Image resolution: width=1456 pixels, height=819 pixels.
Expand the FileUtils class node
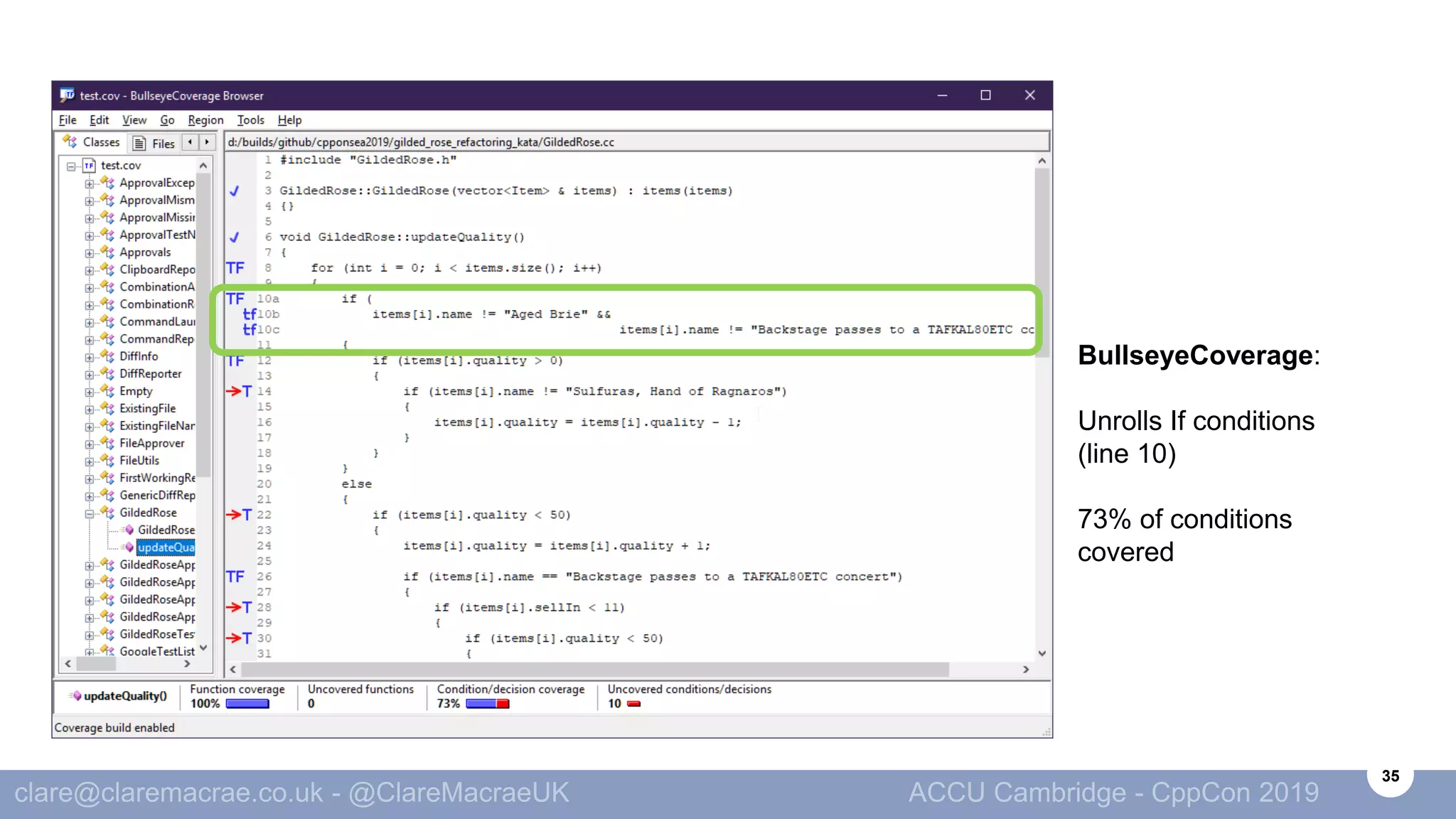click(89, 461)
